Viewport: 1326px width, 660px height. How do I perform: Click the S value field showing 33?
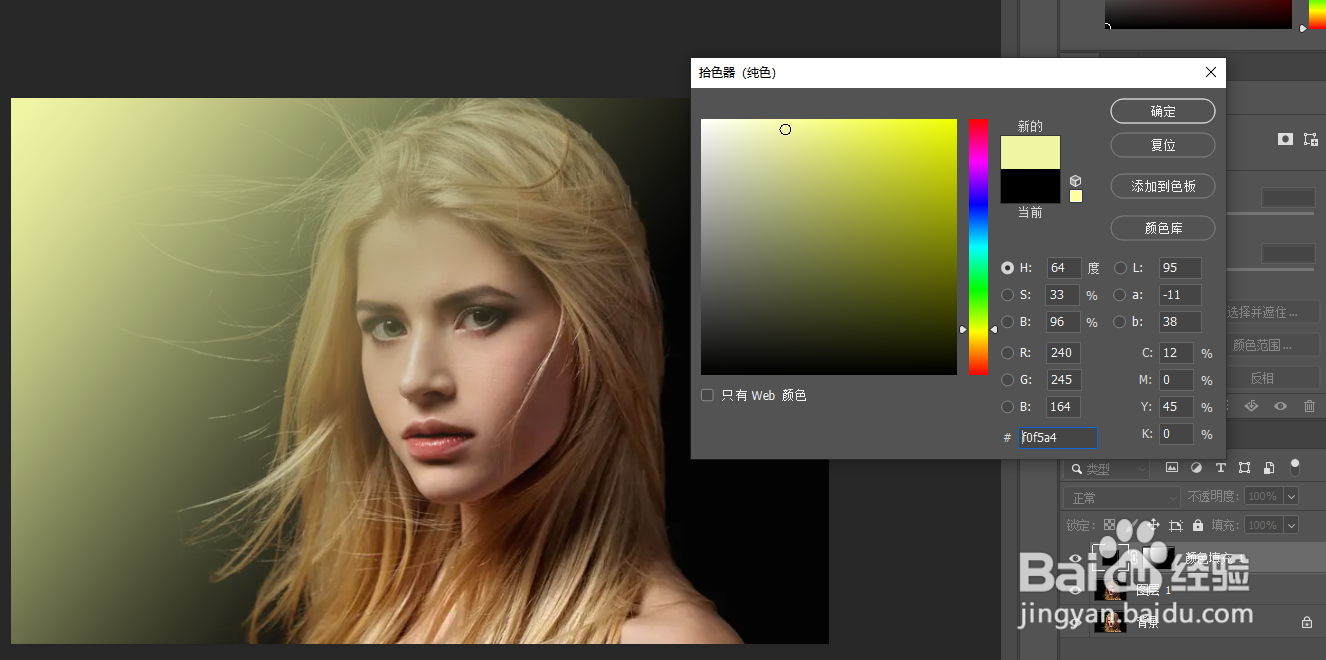pos(1062,295)
